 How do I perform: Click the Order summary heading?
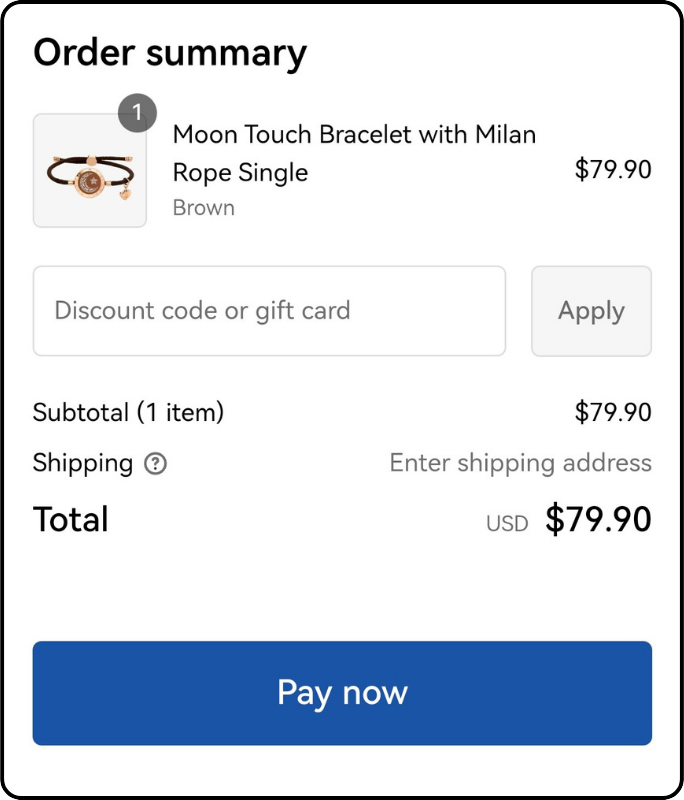[170, 54]
